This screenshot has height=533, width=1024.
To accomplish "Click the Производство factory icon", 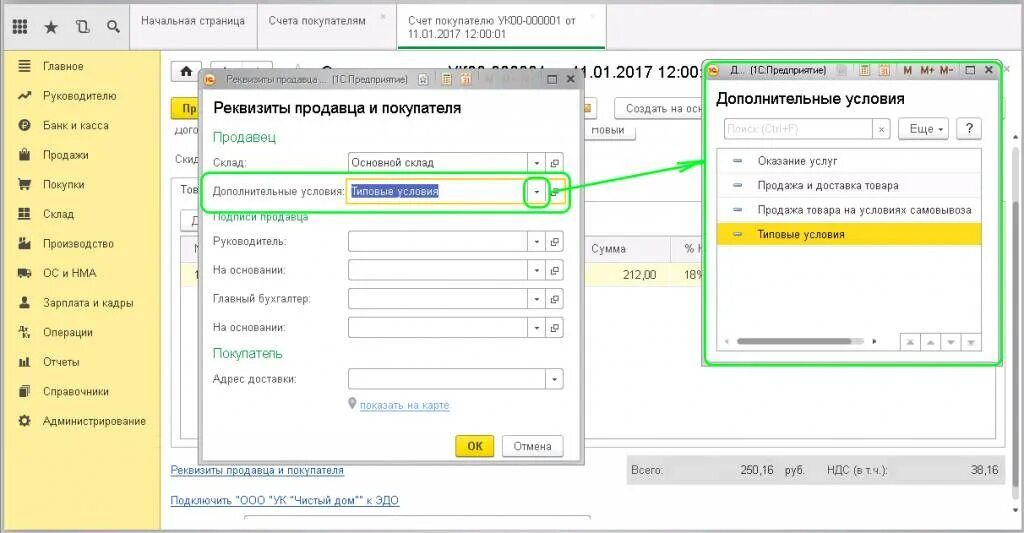I will point(24,244).
